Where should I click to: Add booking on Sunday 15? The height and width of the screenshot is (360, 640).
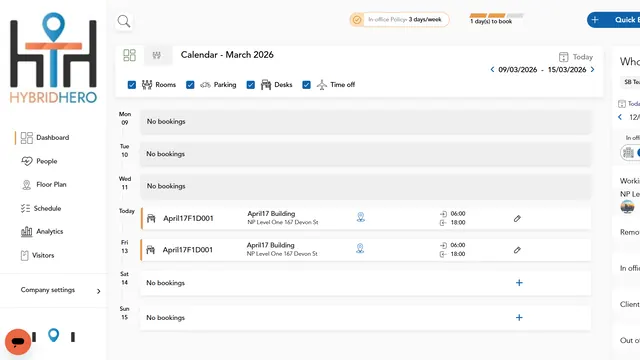point(519,318)
